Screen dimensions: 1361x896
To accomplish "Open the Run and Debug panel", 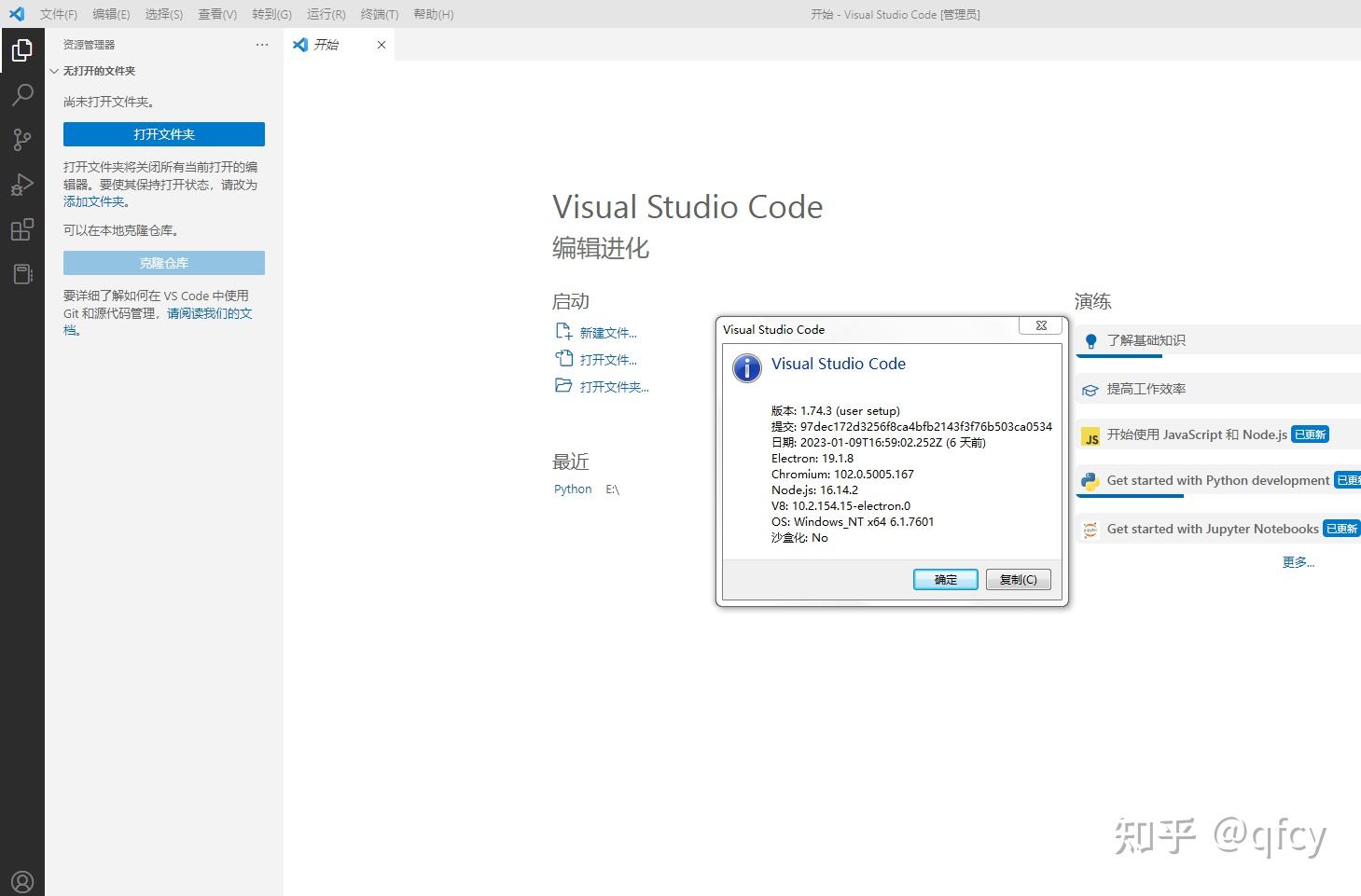I will coord(22,184).
